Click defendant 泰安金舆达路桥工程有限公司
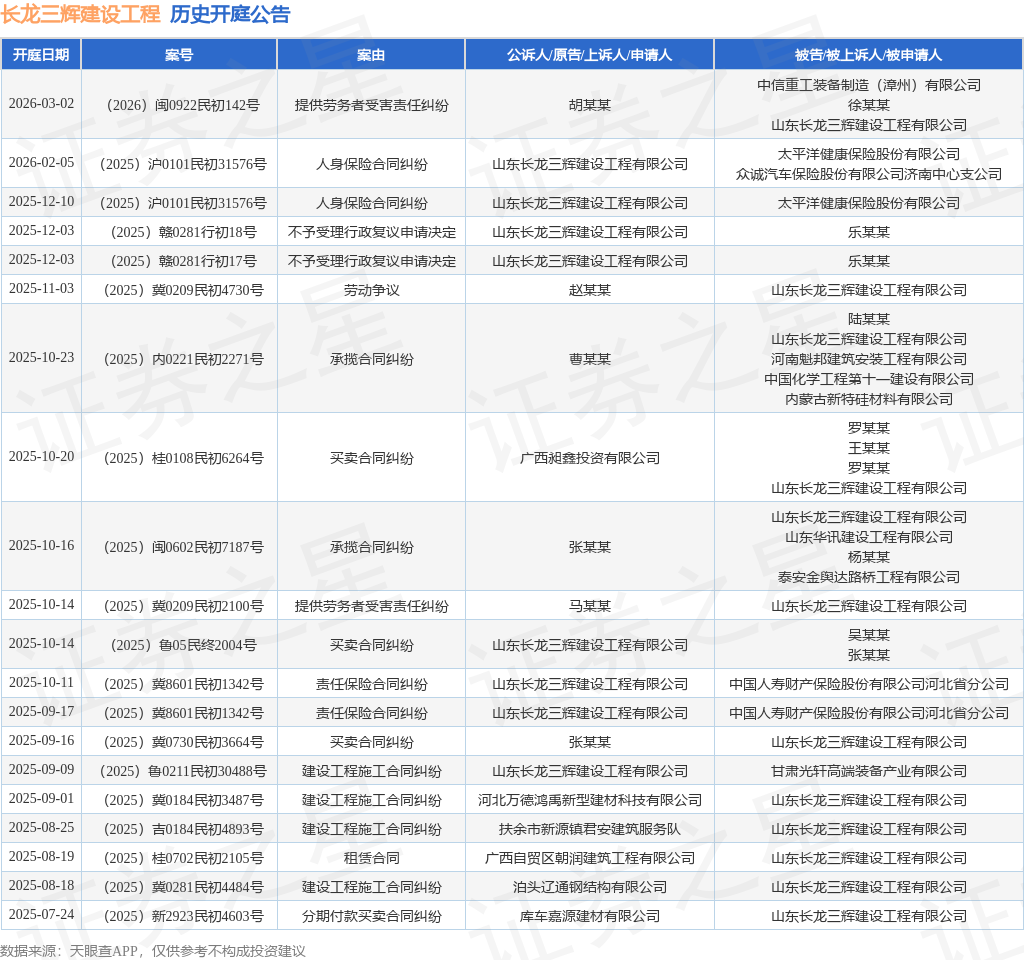This screenshot has height=960, width=1024. click(x=869, y=577)
